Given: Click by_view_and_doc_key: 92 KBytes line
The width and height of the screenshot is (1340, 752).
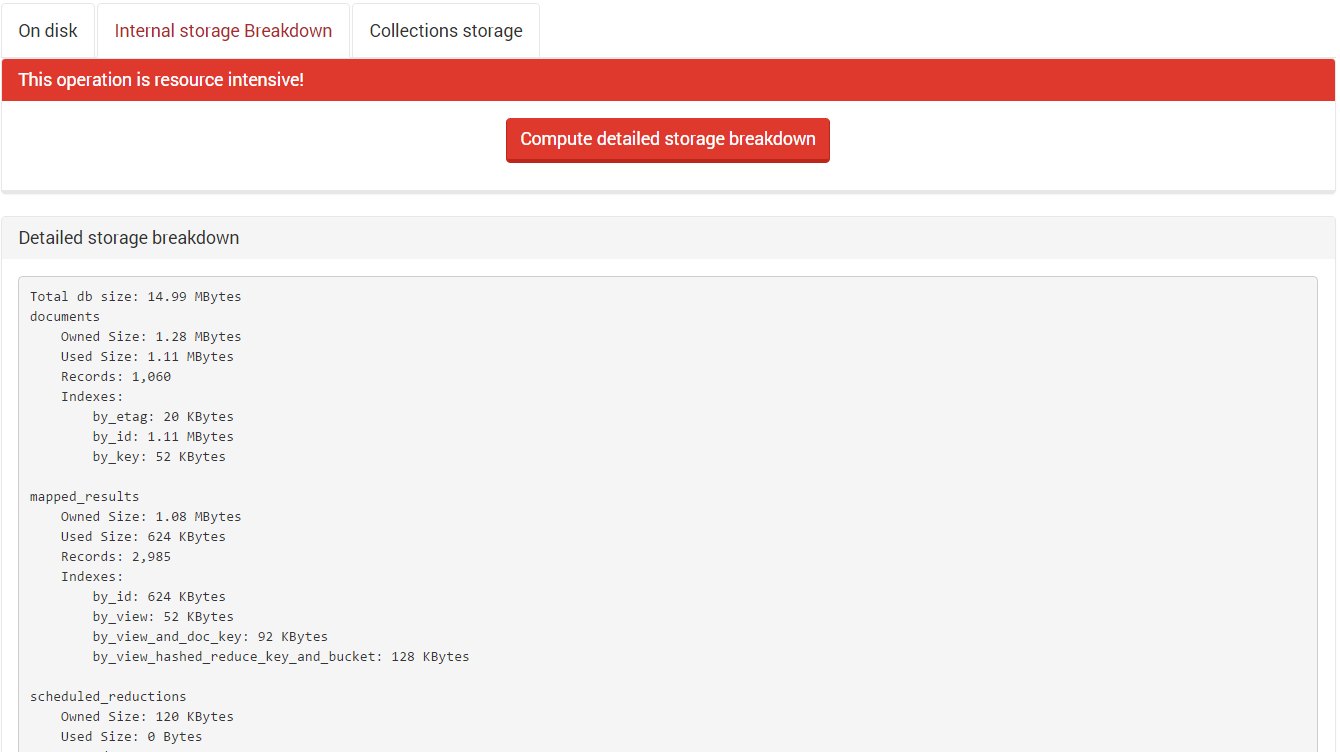Looking at the screenshot, I should (x=210, y=636).
